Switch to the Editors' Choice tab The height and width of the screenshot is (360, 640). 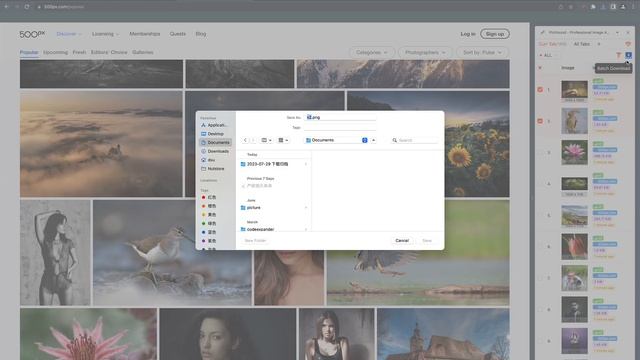pos(109,52)
